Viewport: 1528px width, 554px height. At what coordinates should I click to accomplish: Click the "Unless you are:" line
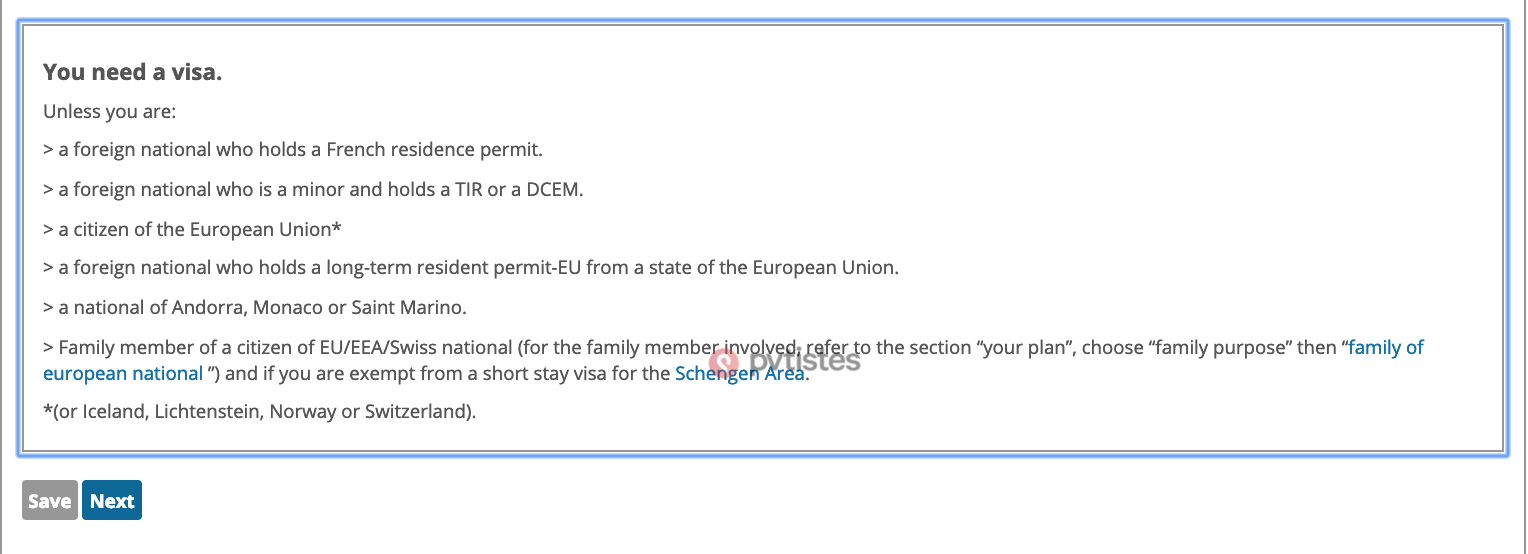point(109,112)
